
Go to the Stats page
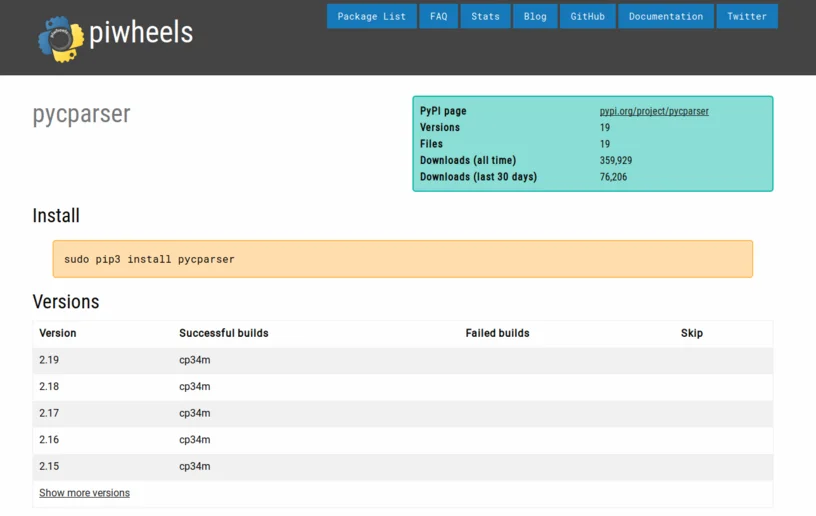point(486,16)
